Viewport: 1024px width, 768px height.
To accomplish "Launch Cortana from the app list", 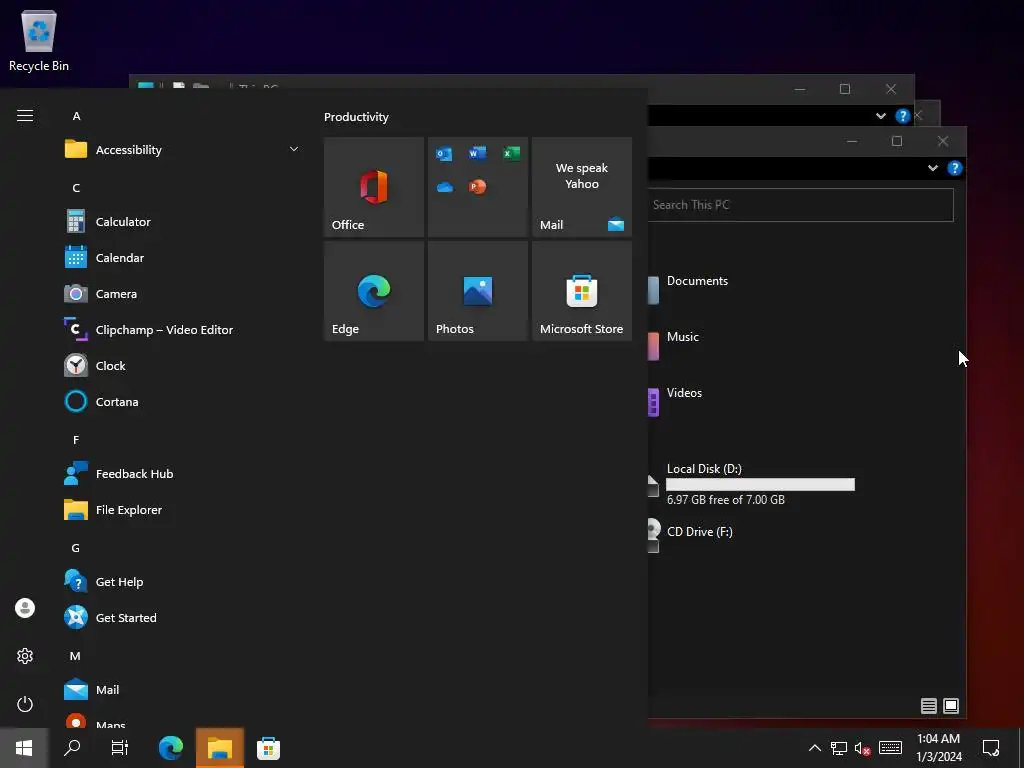I will (x=183, y=402).
